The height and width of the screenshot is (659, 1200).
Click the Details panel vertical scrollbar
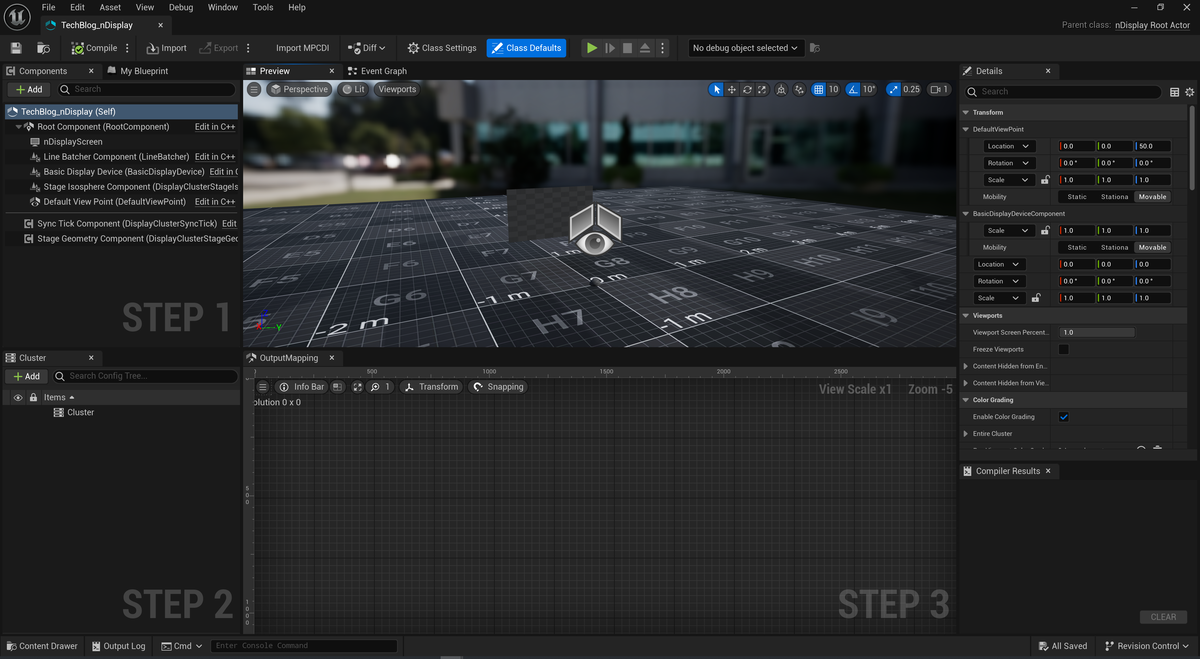pyautogui.click(x=1192, y=146)
